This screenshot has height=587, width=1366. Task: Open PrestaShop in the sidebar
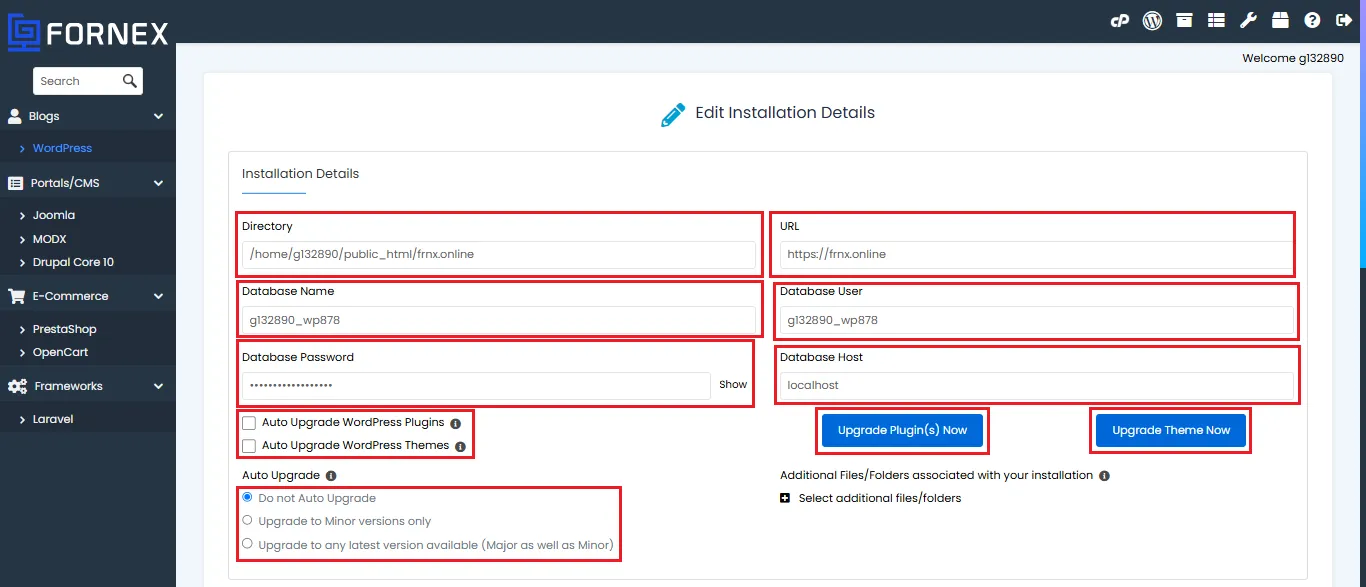[x=64, y=329]
